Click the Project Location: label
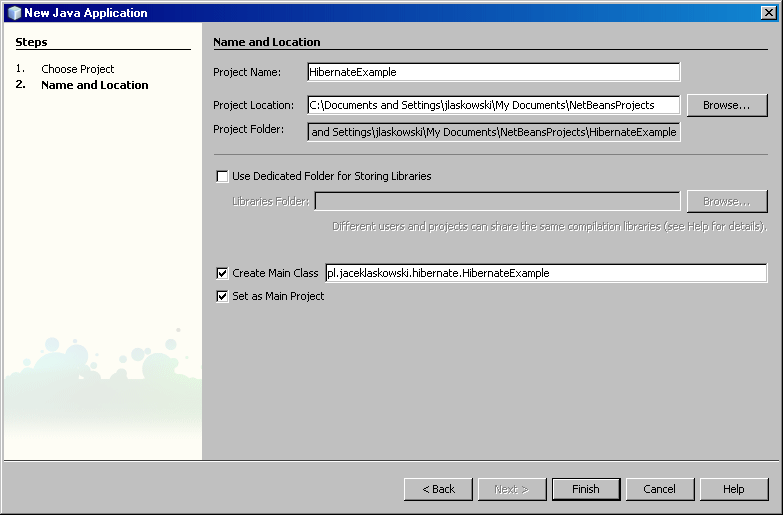This screenshot has width=783, height=515. (254, 105)
